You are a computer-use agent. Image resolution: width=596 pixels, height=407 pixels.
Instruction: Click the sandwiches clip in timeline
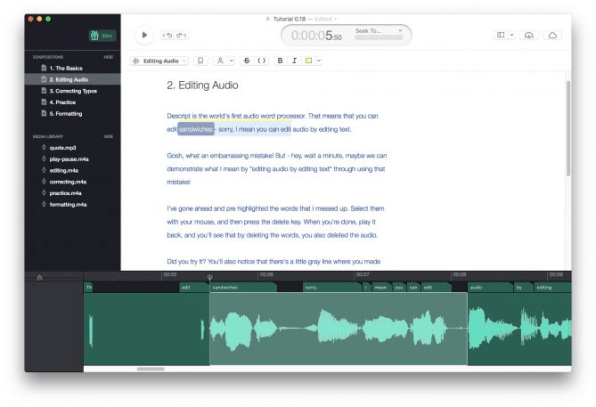pos(243,287)
